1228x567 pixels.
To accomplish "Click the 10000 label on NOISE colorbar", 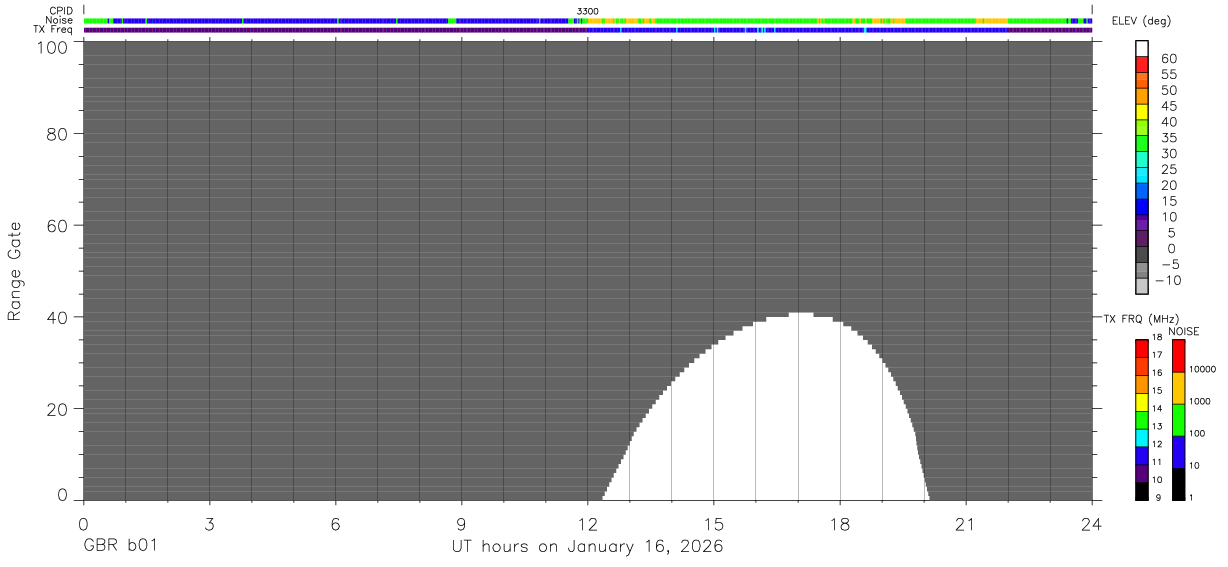I will [x=1201, y=369].
